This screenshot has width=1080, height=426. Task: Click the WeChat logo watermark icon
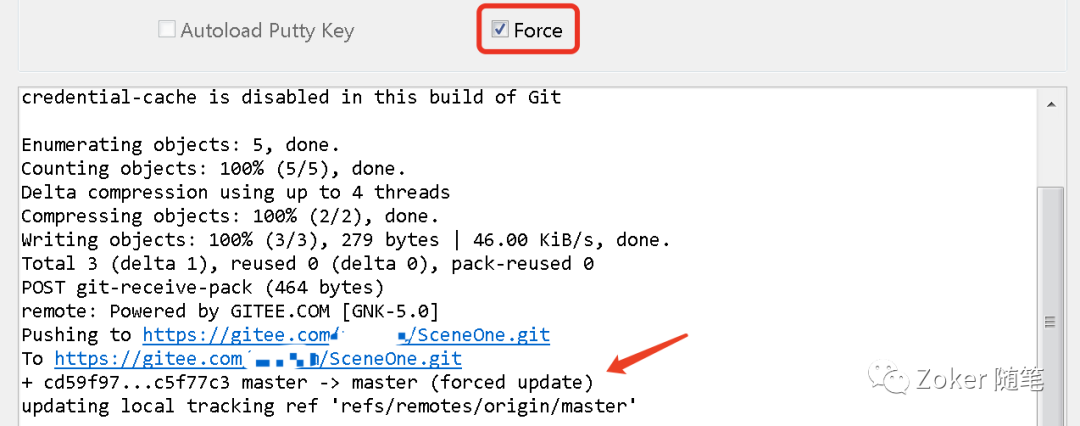(887, 378)
